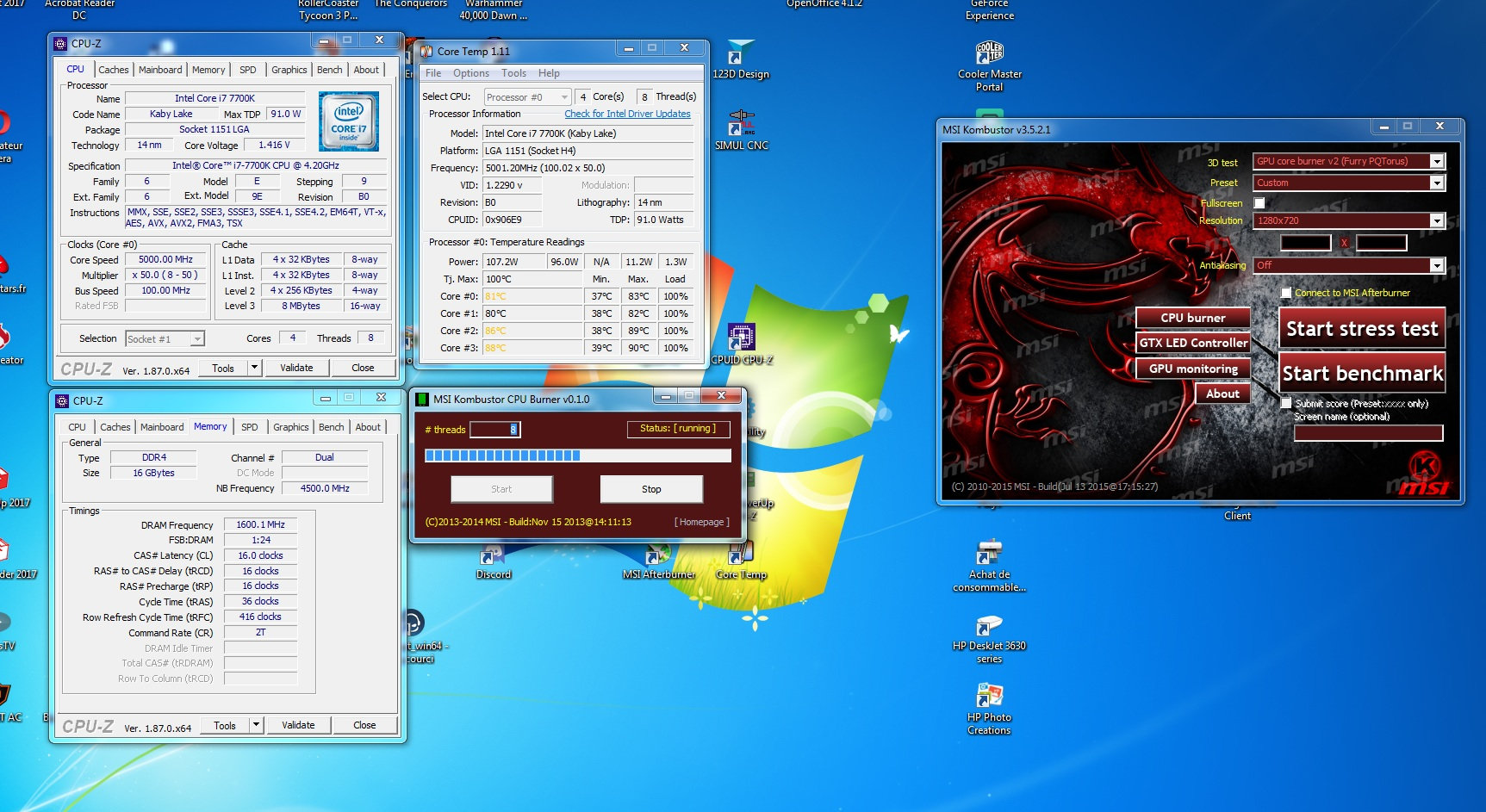Open the HP Photo Creations desktop icon

click(x=989, y=697)
